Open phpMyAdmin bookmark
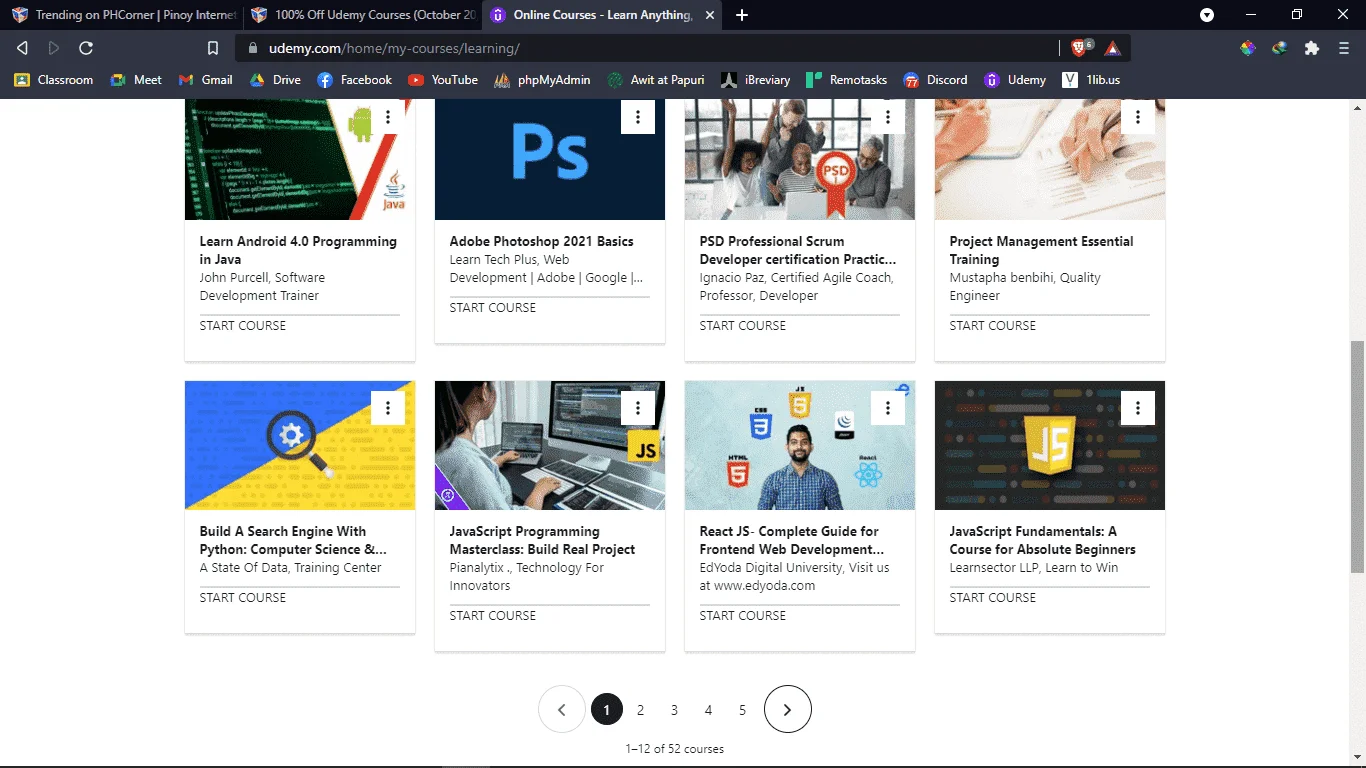Image resolution: width=1366 pixels, height=768 pixels. coord(542,80)
